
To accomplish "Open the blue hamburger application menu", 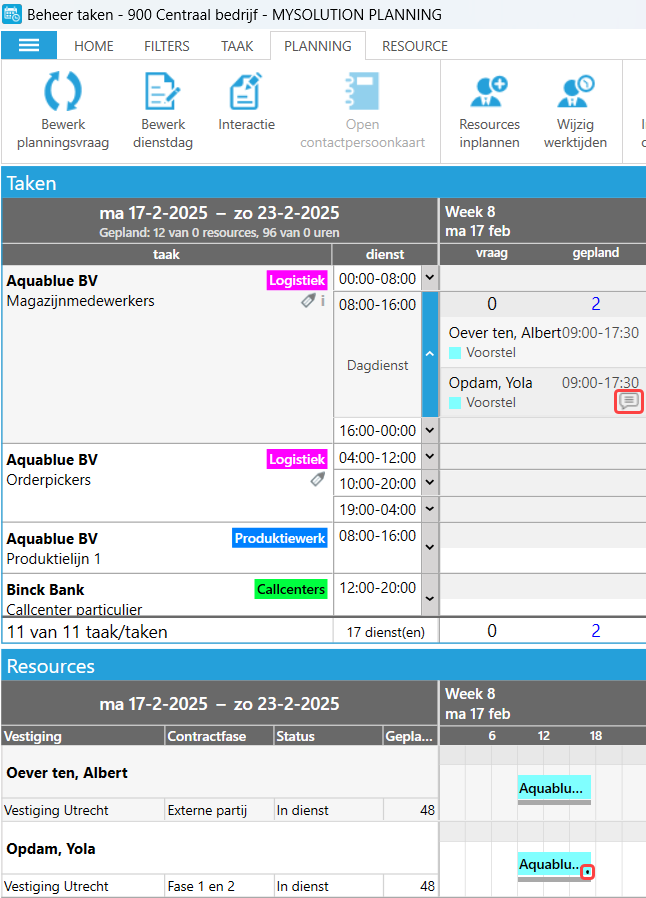I will click(x=29, y=46).
